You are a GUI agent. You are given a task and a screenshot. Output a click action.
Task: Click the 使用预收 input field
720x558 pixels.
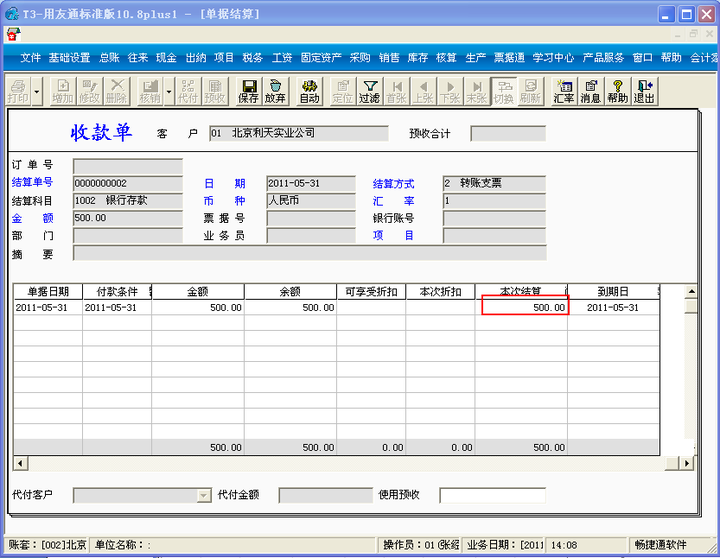click(x=492, y=496)
